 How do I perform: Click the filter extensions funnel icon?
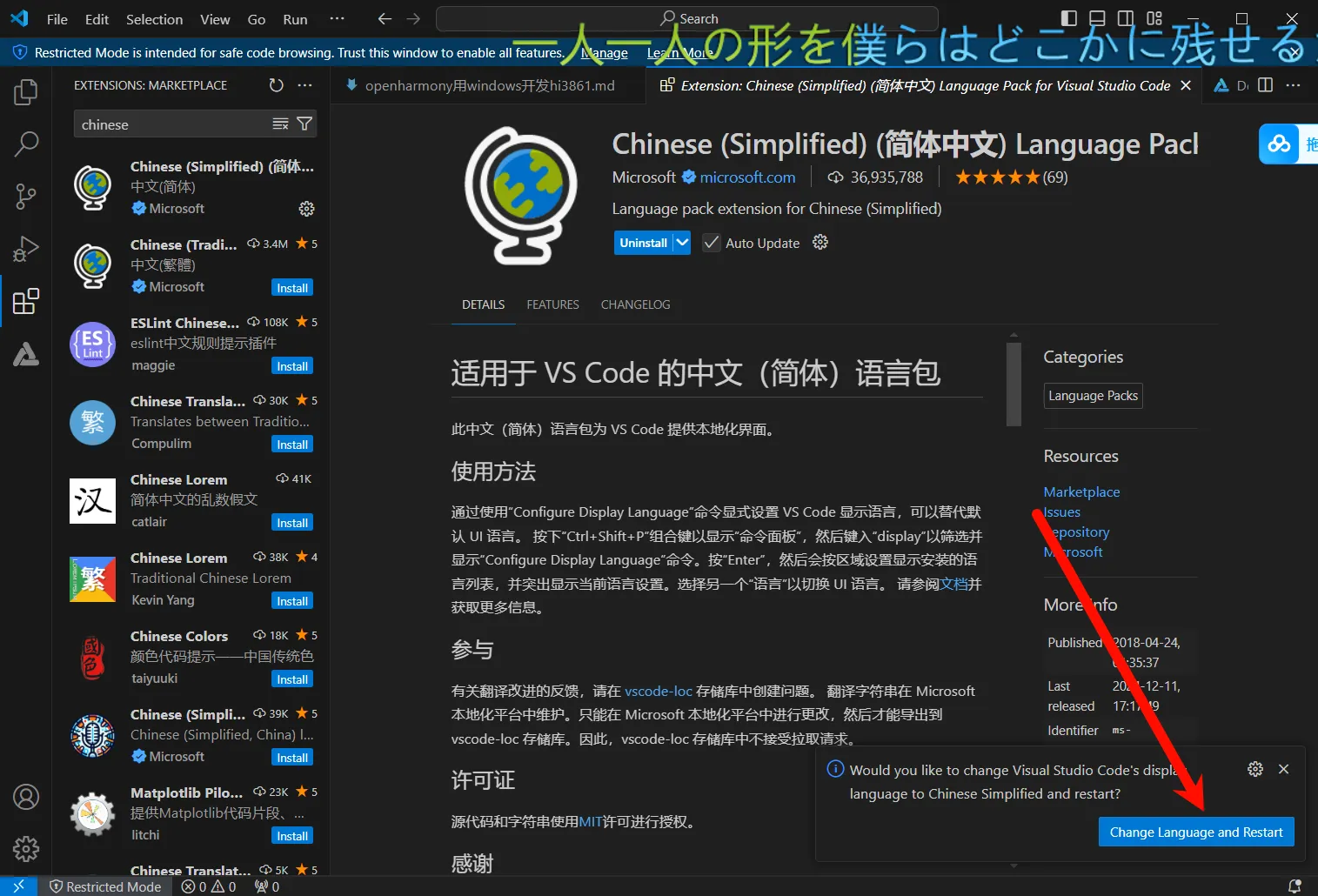[x=304, y=124]
